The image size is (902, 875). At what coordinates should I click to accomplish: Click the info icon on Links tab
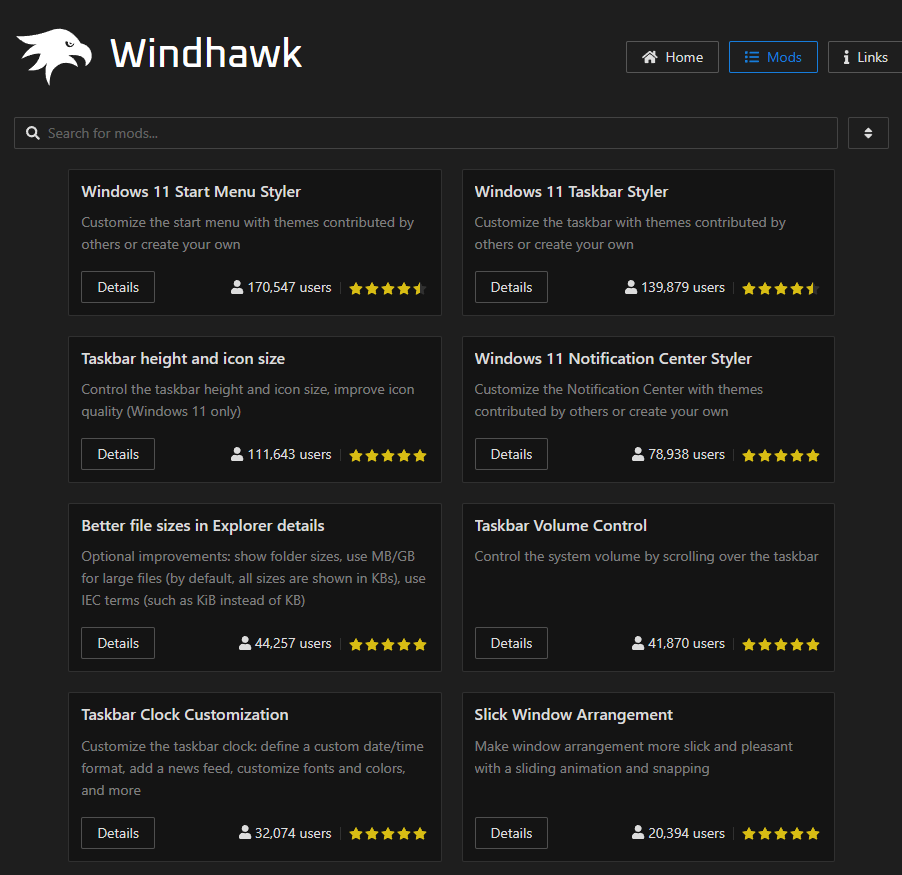[846, 57]
